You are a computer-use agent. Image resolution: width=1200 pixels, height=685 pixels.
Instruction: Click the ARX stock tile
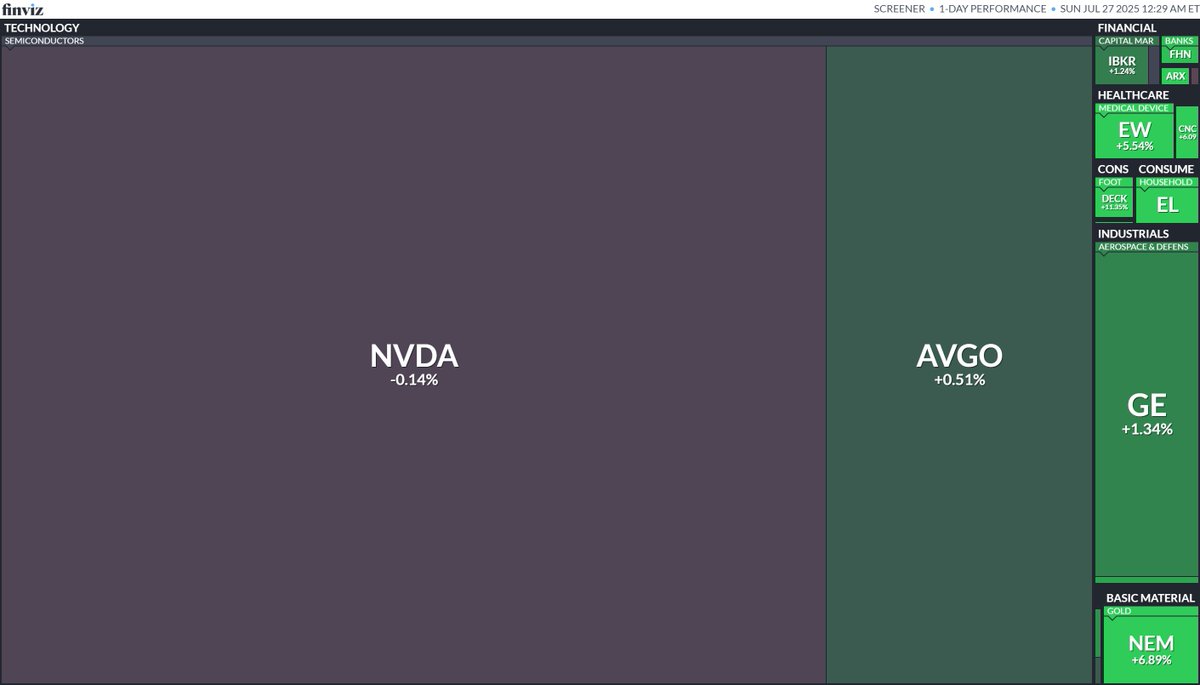[1176, 76]
